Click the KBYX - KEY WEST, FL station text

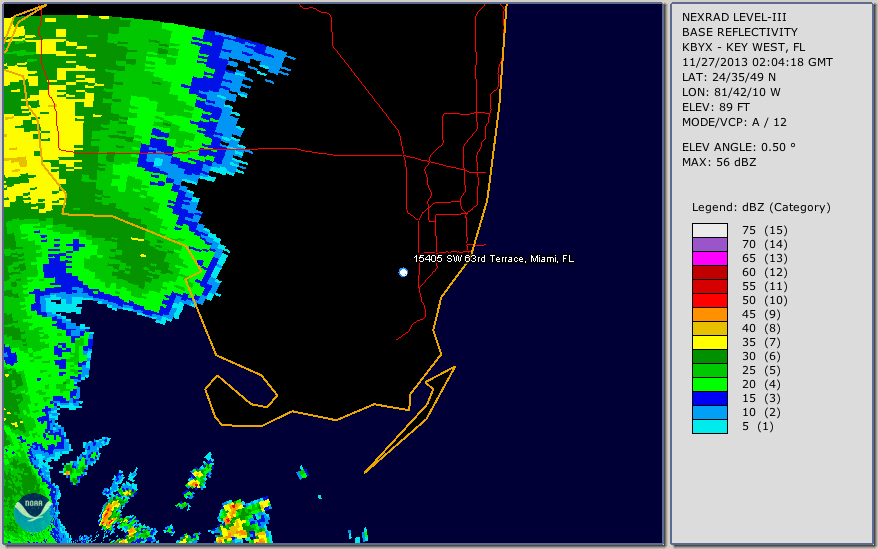[744, 47]
